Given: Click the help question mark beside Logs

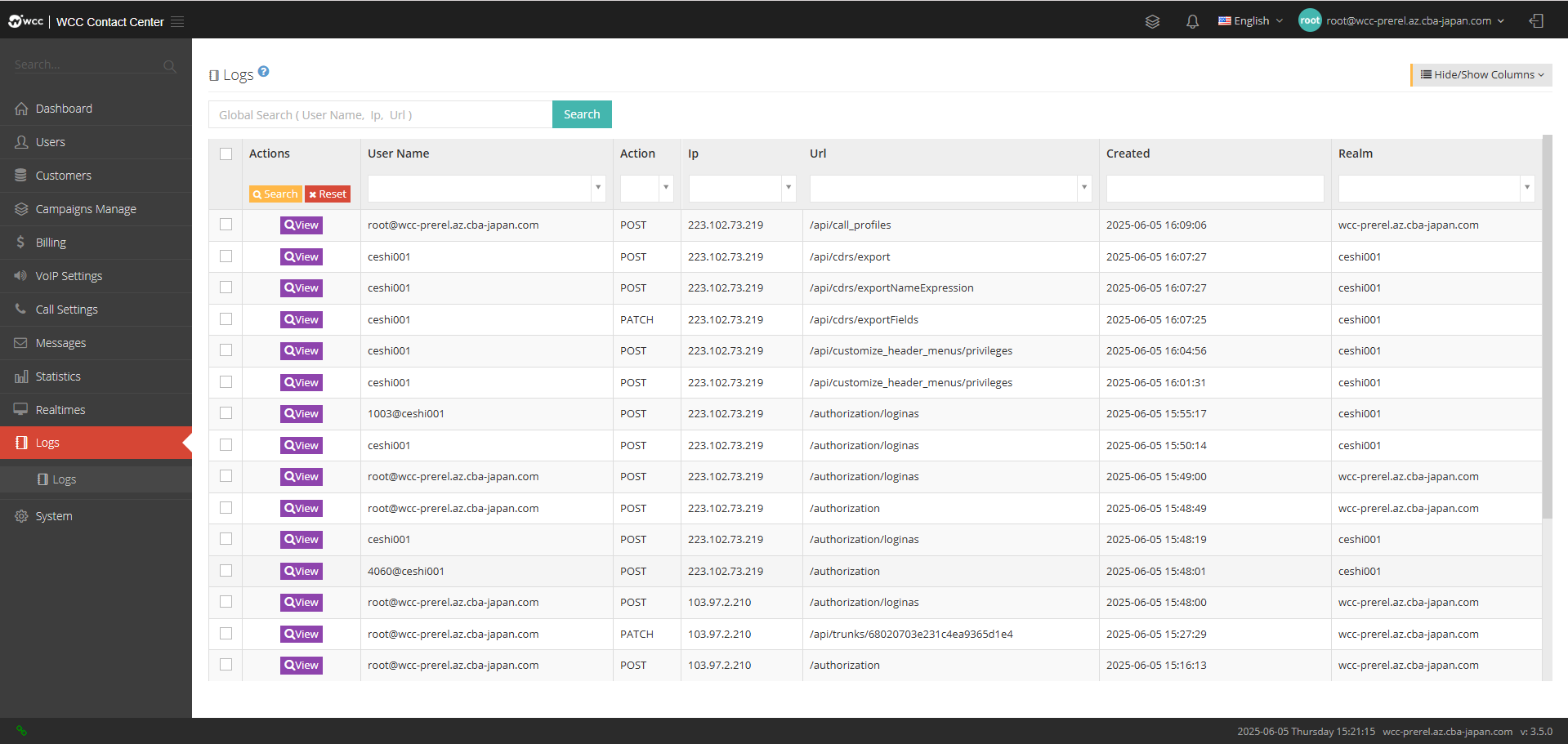Looking at the screenshot, I should 264,71.
